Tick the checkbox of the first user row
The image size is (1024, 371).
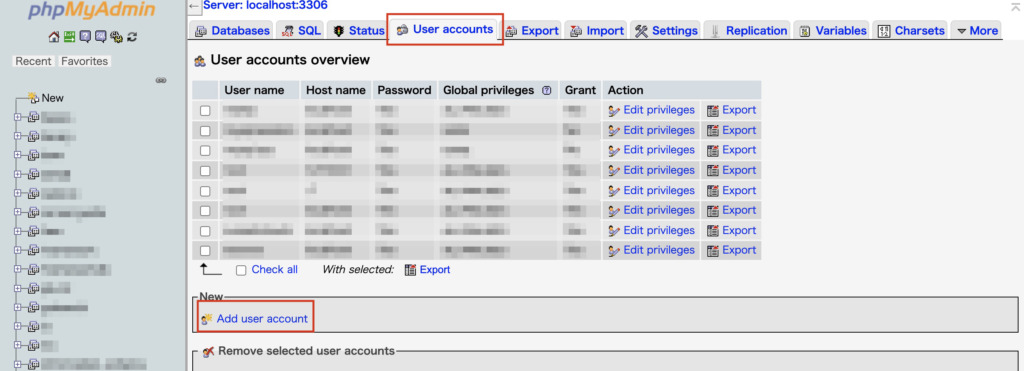pos(205,110)
